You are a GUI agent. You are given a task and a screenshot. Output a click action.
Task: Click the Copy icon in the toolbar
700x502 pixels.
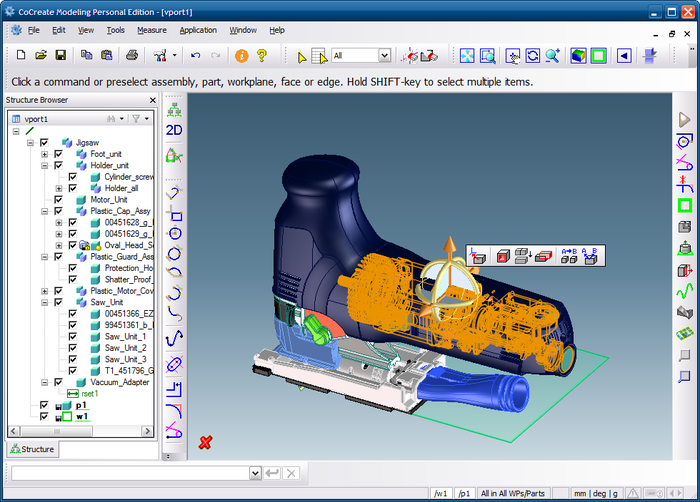click(x=86, y=55)
